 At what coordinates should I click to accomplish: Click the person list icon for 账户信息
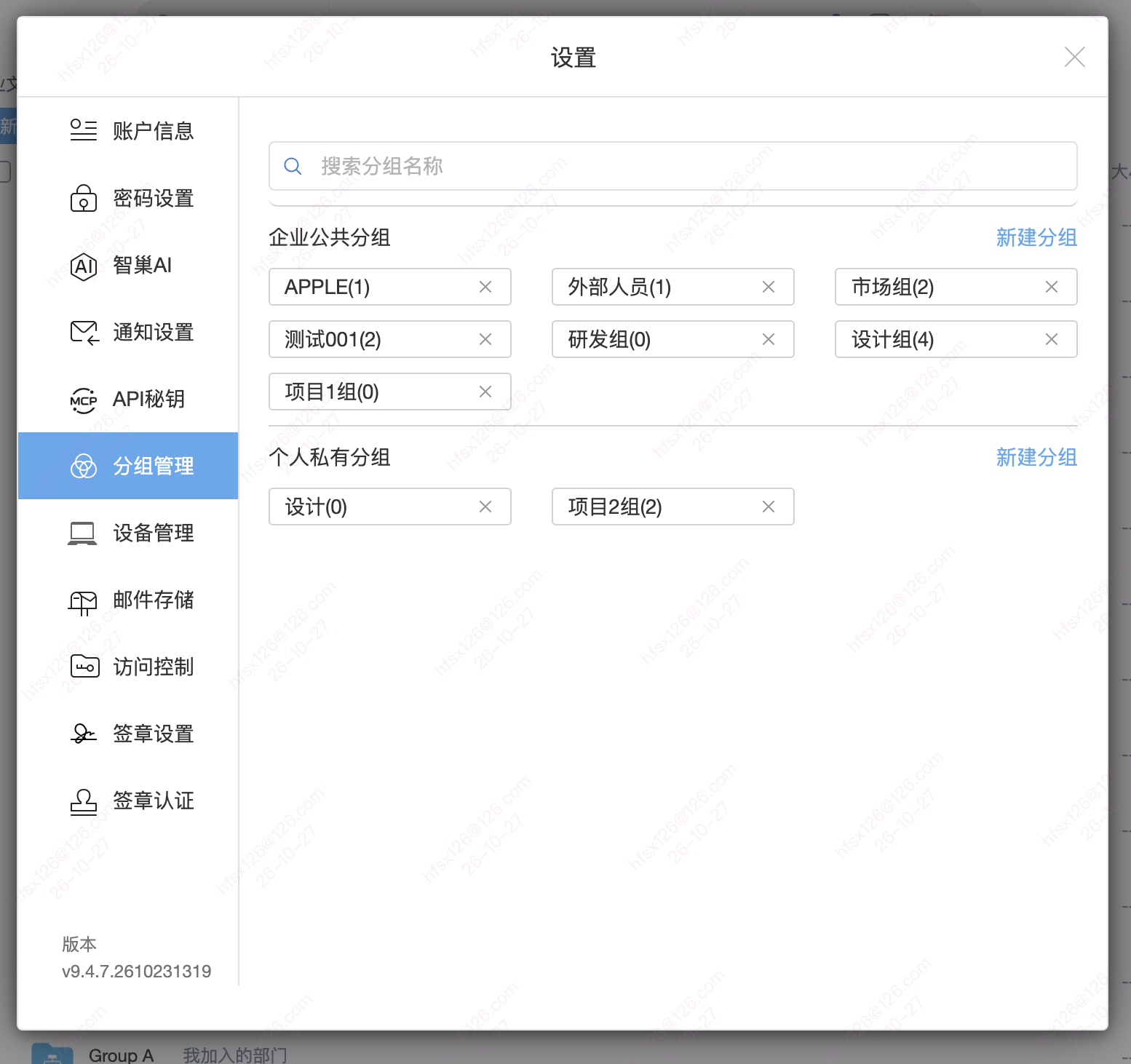click(x=83, y=130)
